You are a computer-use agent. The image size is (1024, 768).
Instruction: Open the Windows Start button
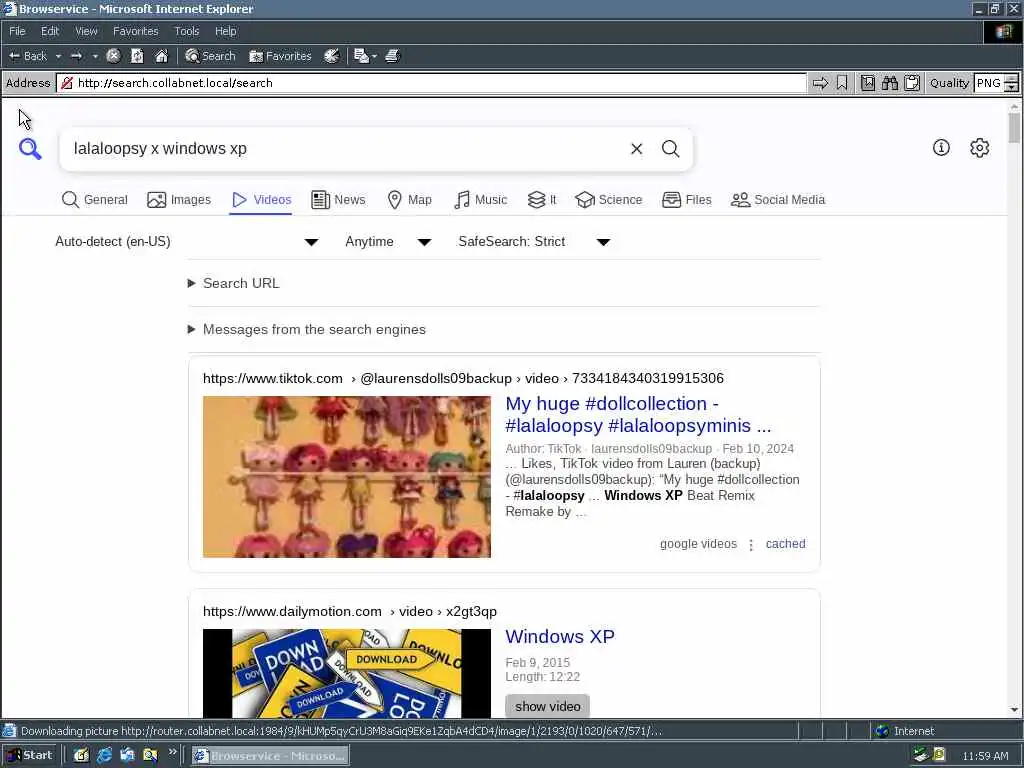(x=30, y=756)
